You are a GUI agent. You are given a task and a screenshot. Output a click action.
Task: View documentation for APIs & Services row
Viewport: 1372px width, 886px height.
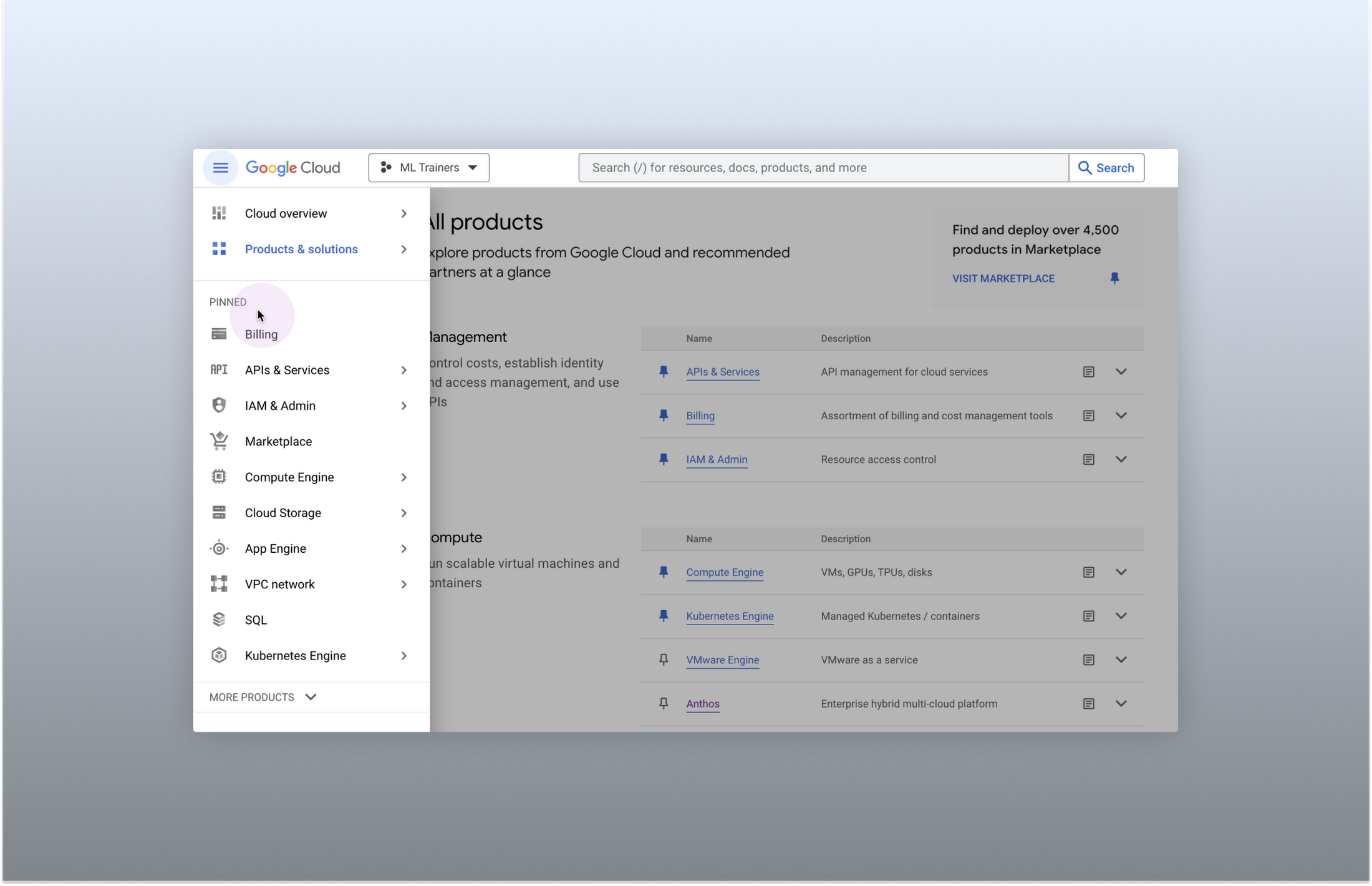point(1088,372)
